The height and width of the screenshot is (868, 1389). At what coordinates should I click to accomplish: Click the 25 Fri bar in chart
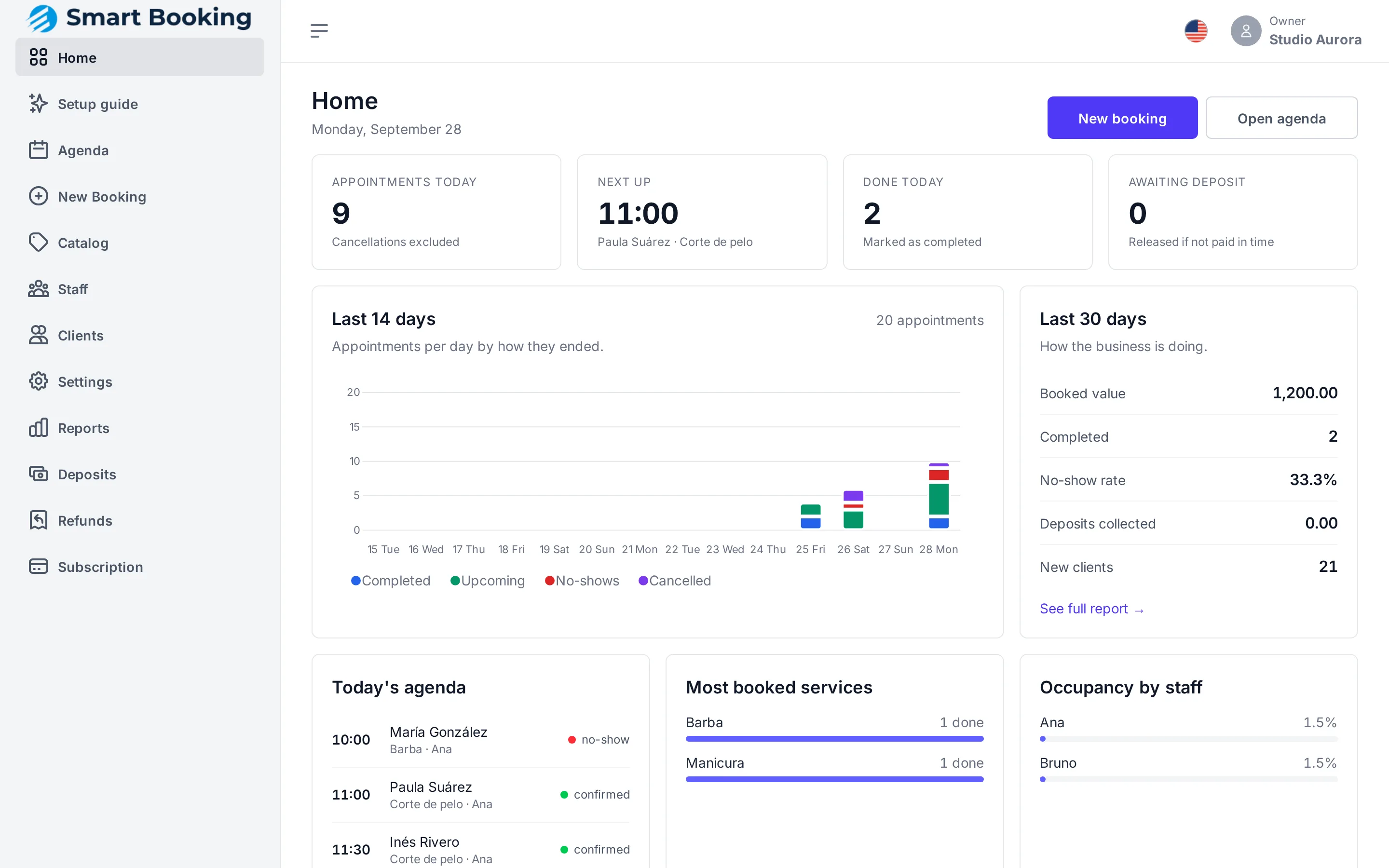(810, 516)
